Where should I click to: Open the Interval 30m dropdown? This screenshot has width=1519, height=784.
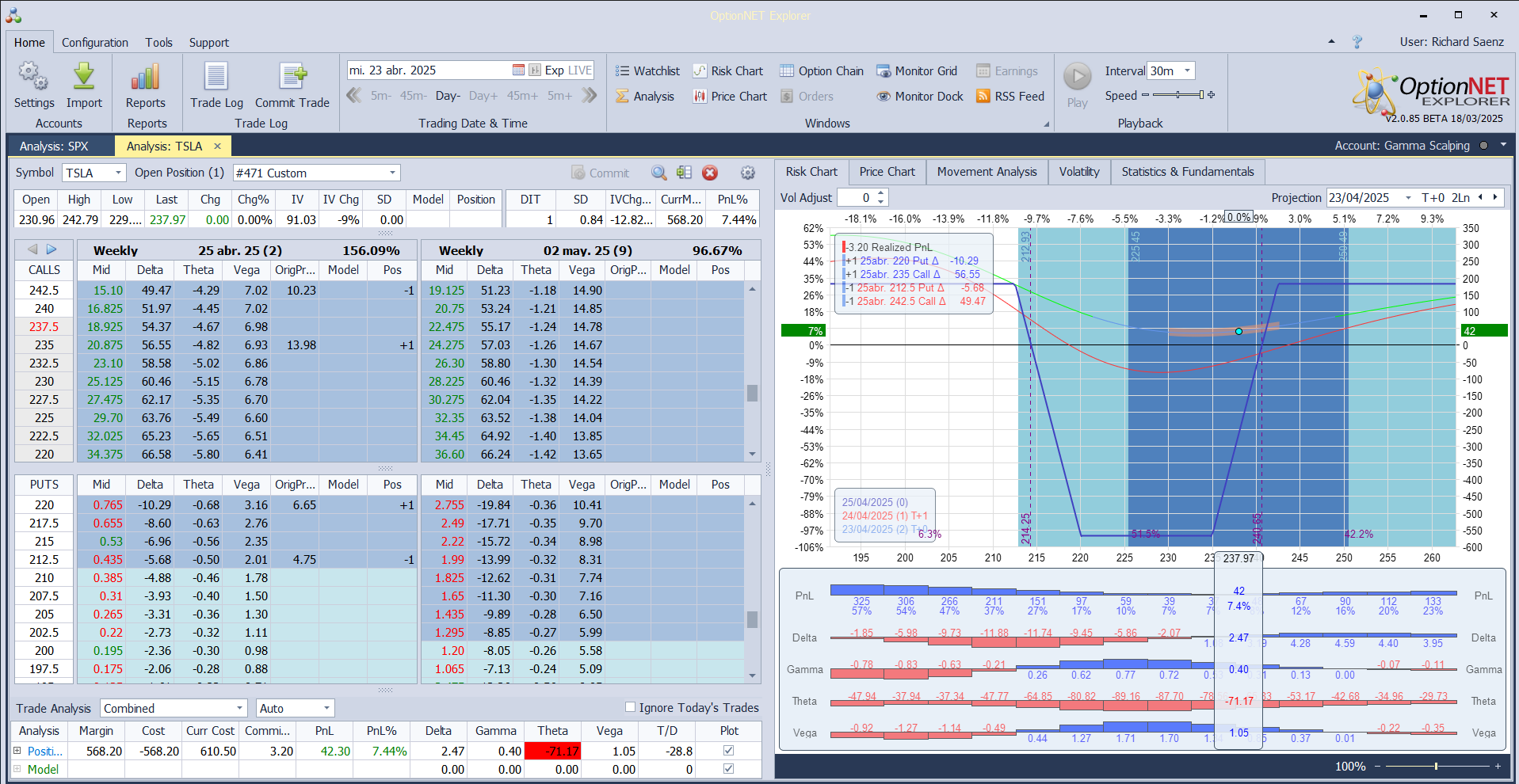coord(1187,71)
